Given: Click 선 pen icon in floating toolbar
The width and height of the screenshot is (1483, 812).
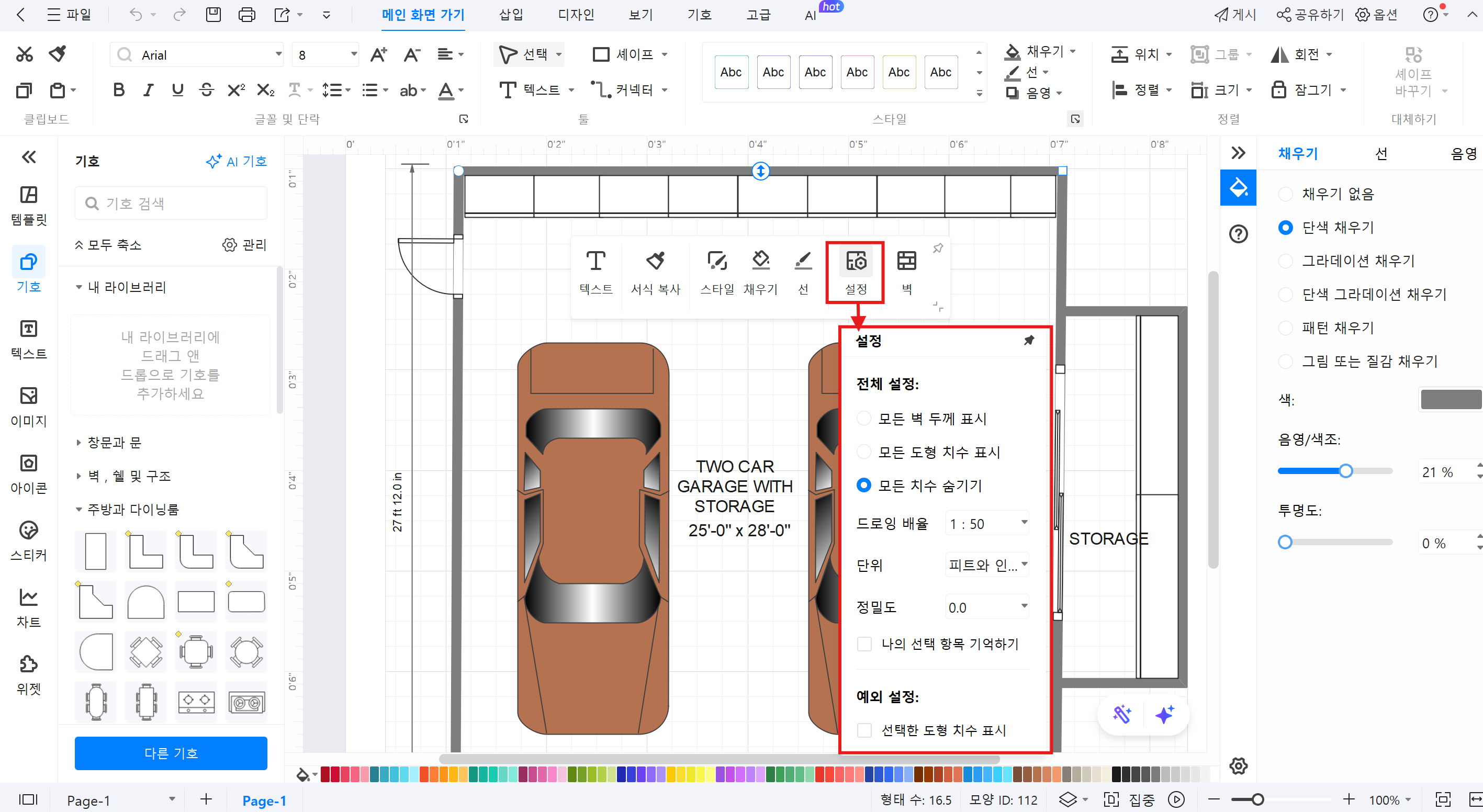Looking at the screenshot, I should coord(803,273).
